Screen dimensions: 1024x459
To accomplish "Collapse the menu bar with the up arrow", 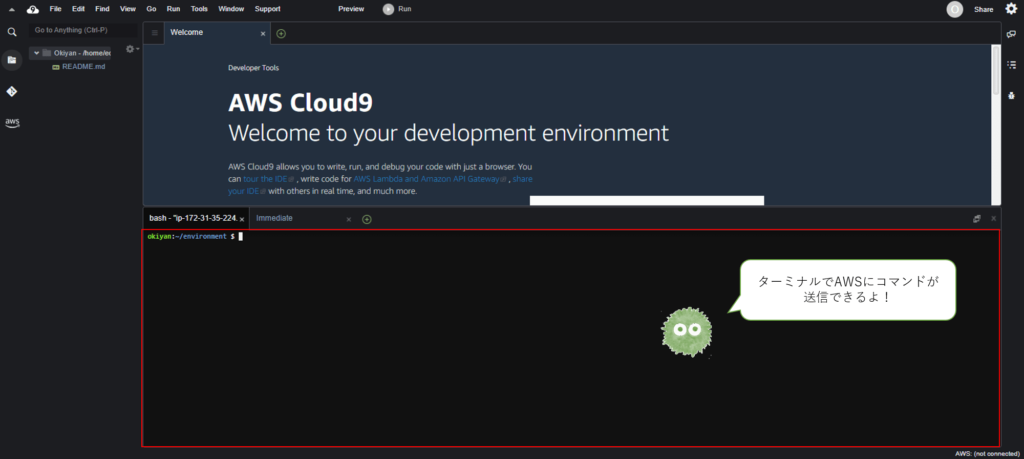I will [x=11, y=9].
